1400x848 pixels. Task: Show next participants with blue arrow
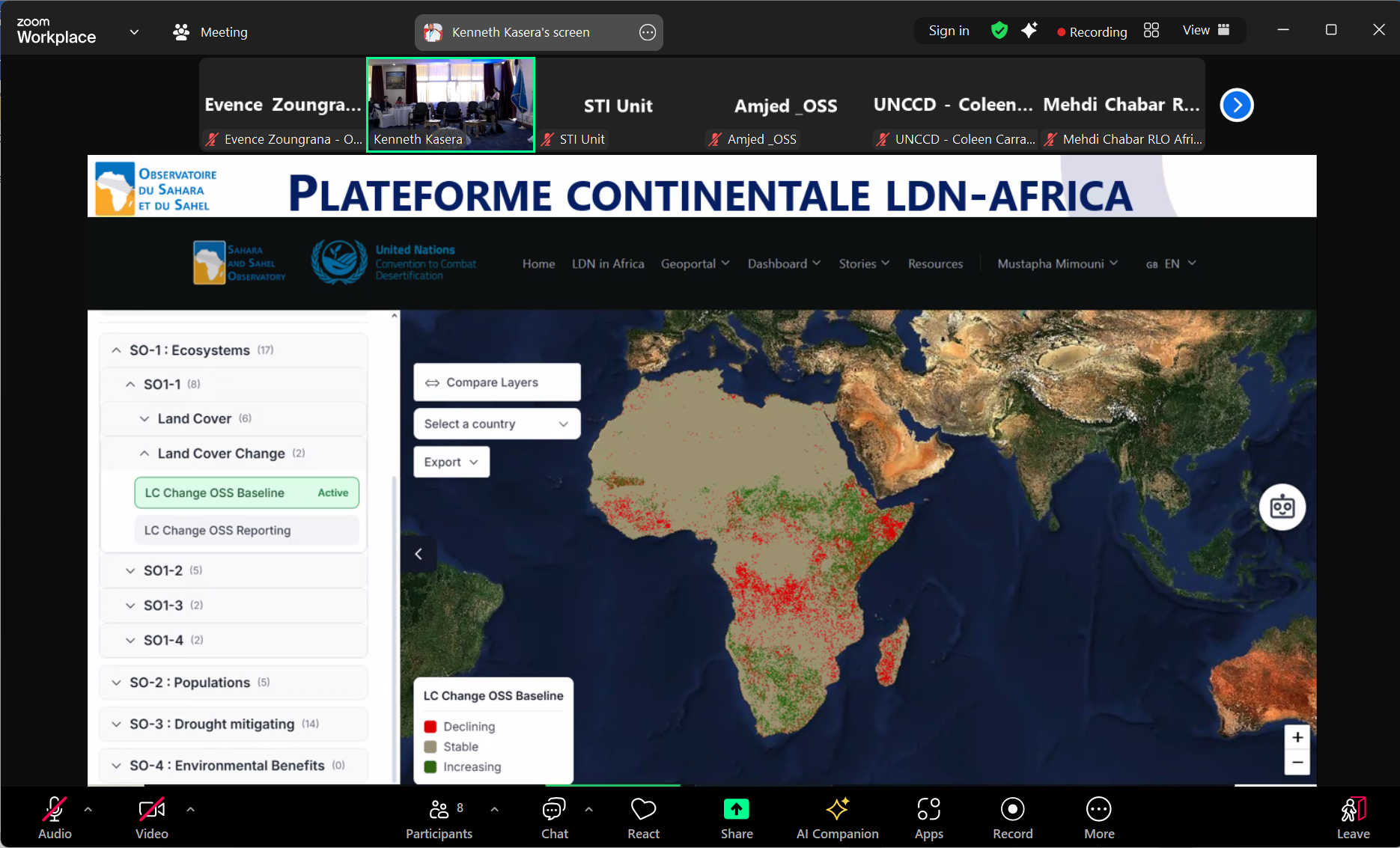click(x=1237, y=105)
